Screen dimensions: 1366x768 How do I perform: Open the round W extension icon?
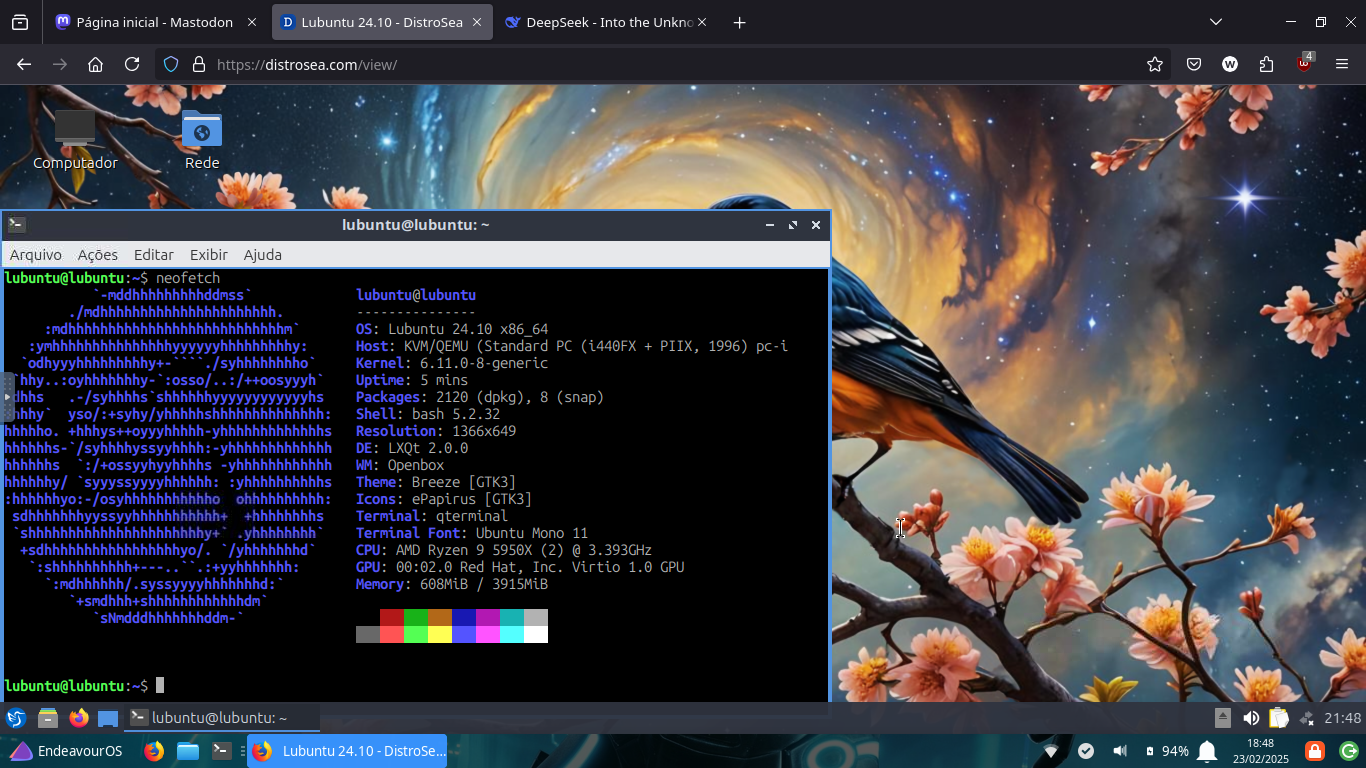1230,64
